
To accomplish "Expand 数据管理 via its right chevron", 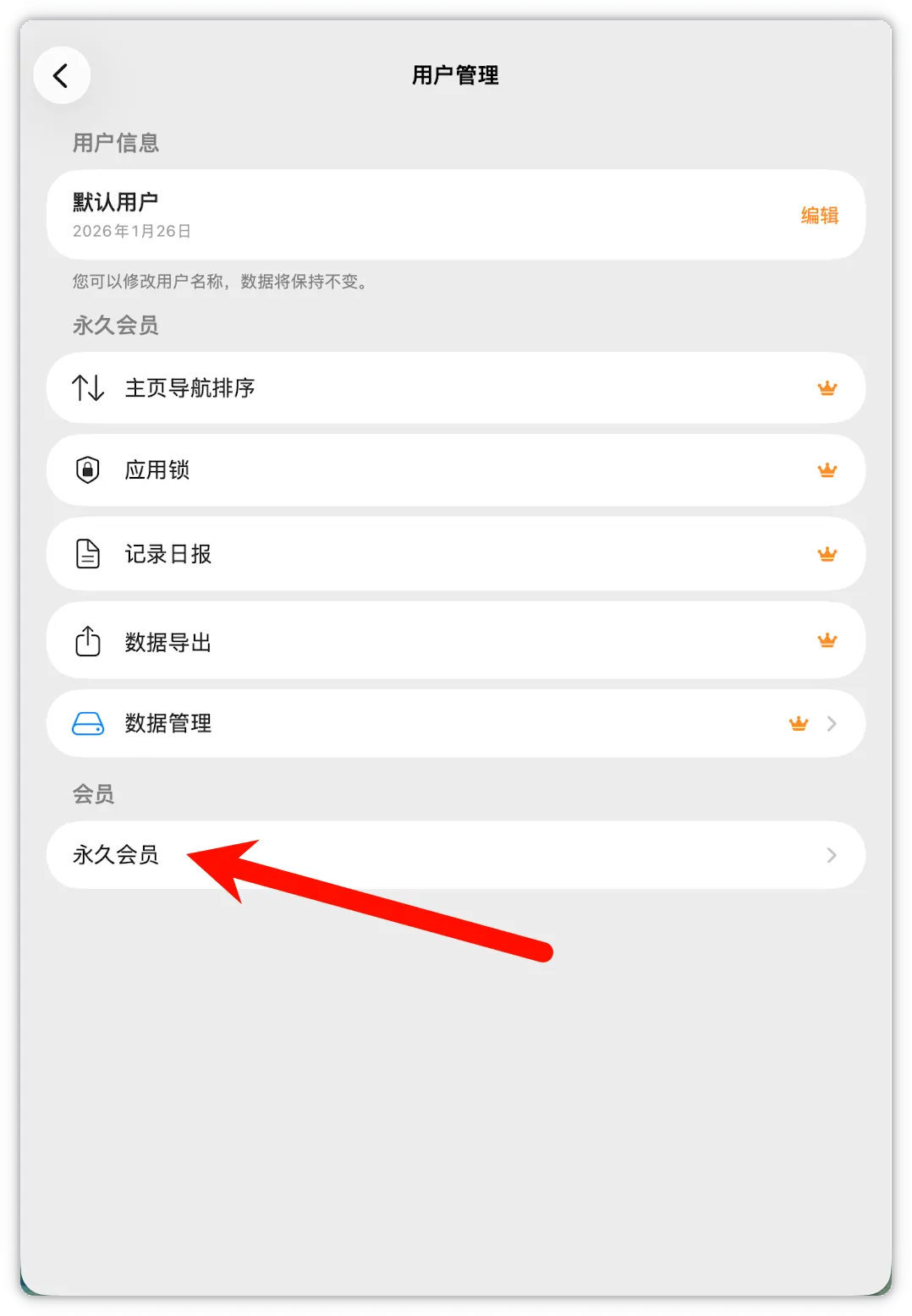I will click(832, 723).
